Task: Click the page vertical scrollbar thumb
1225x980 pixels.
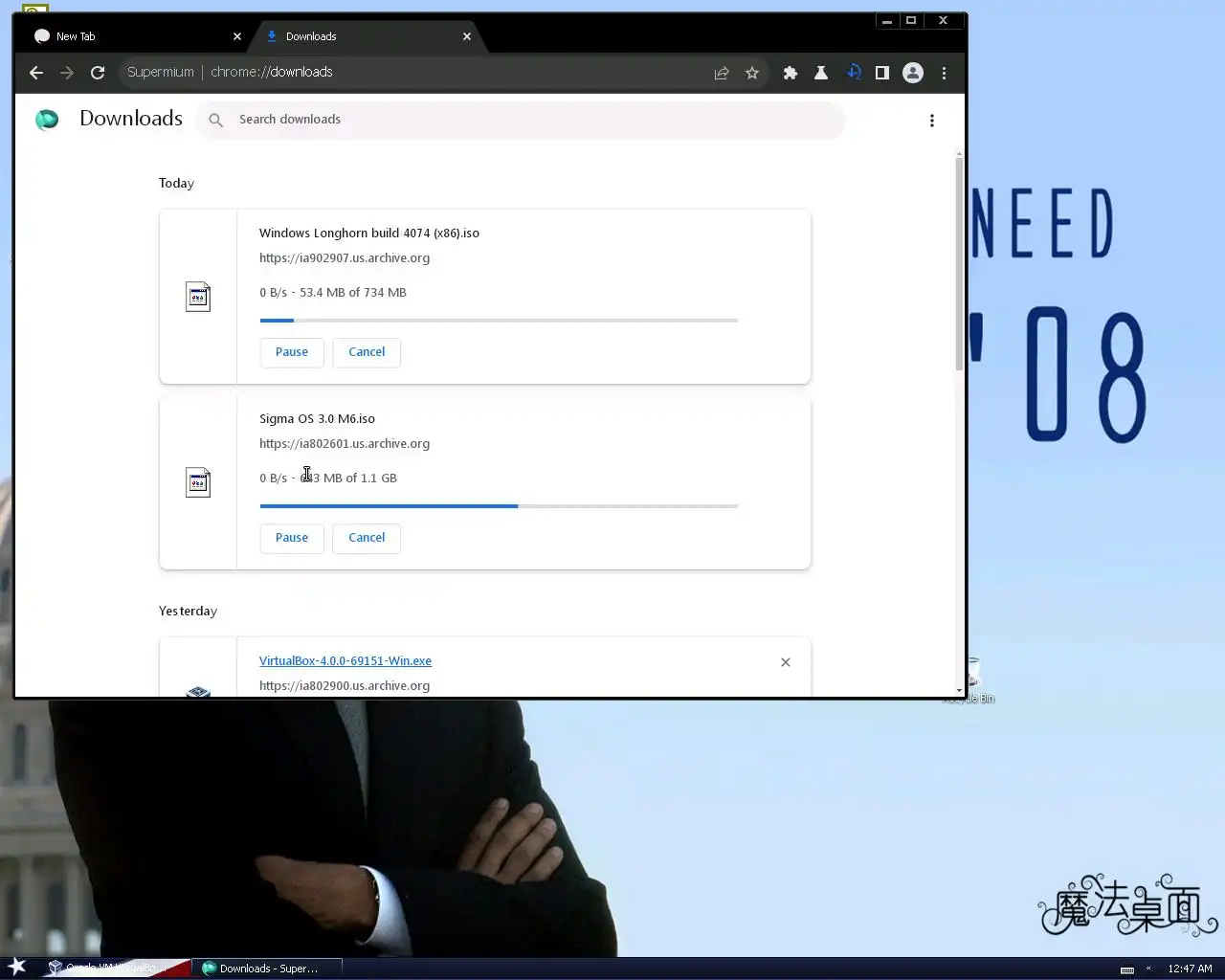Action: [959, 264]
